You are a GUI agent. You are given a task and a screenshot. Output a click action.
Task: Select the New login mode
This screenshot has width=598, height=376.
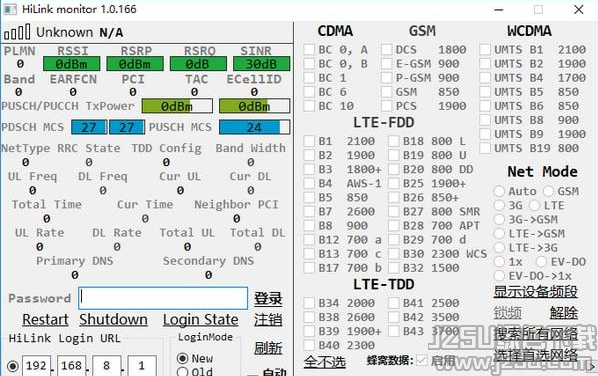(183, 358)
